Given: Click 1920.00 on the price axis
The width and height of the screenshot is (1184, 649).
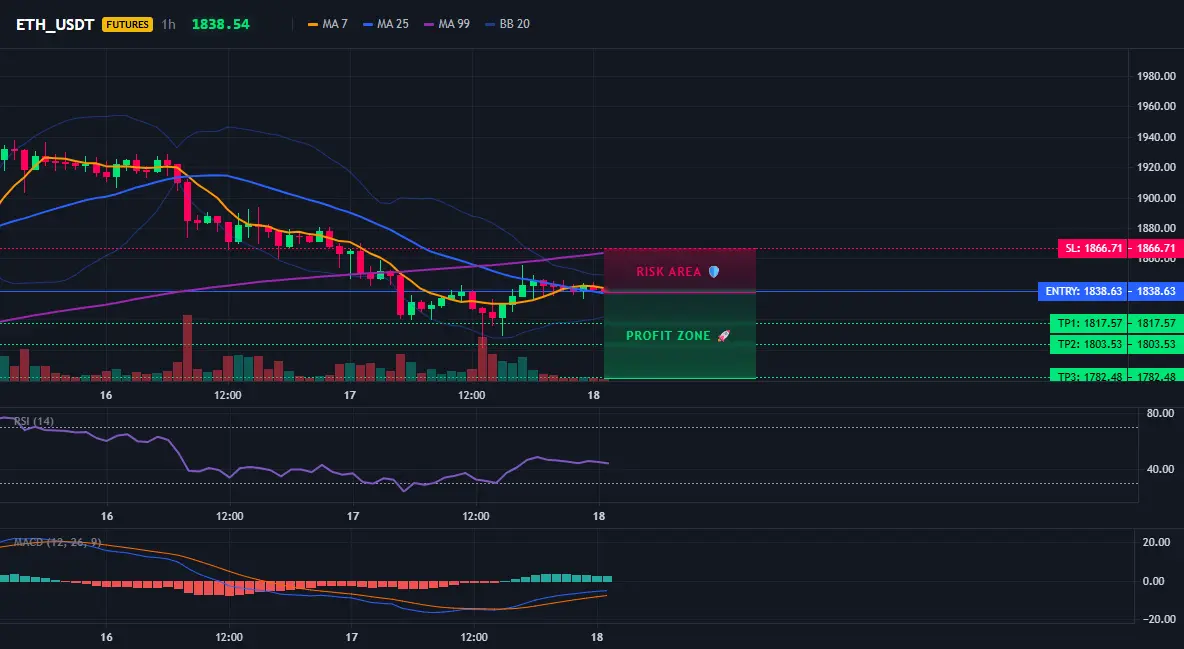Looking at the screenshot, I should point(1156,168).
